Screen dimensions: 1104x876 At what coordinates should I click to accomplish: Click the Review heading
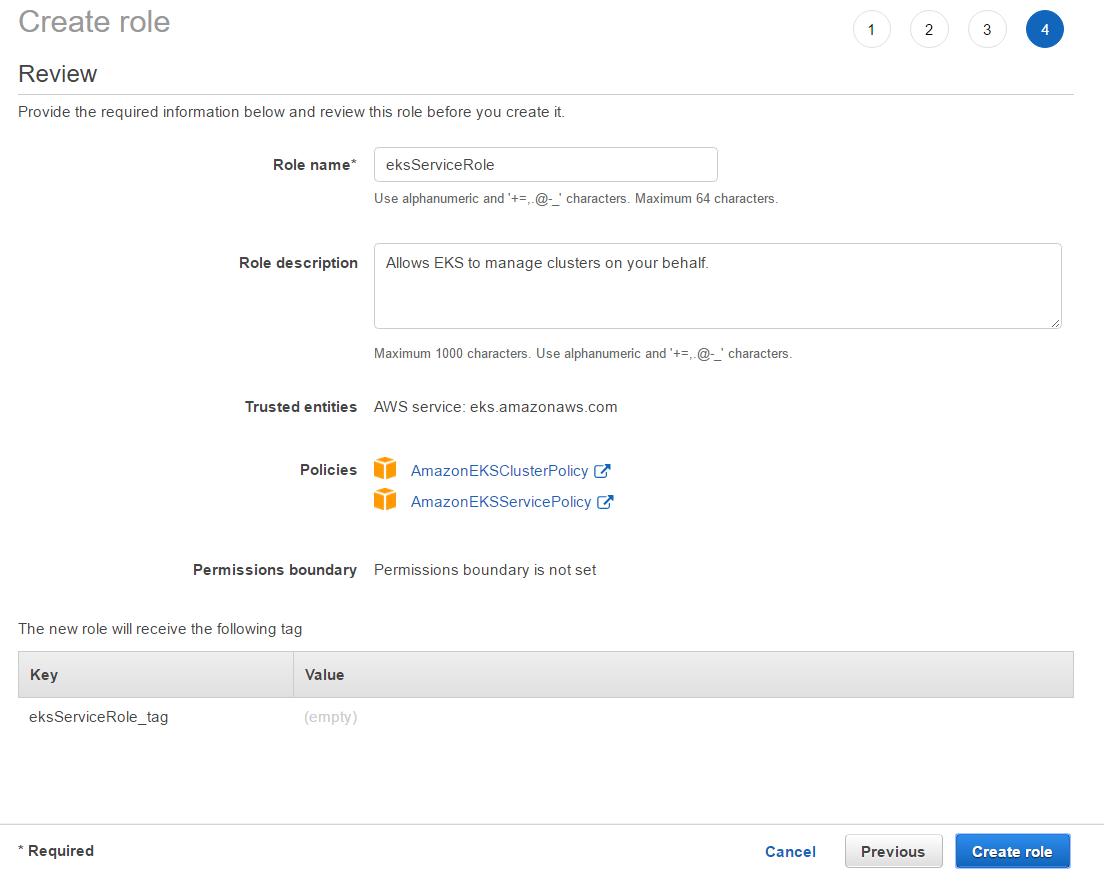(58, 74)
